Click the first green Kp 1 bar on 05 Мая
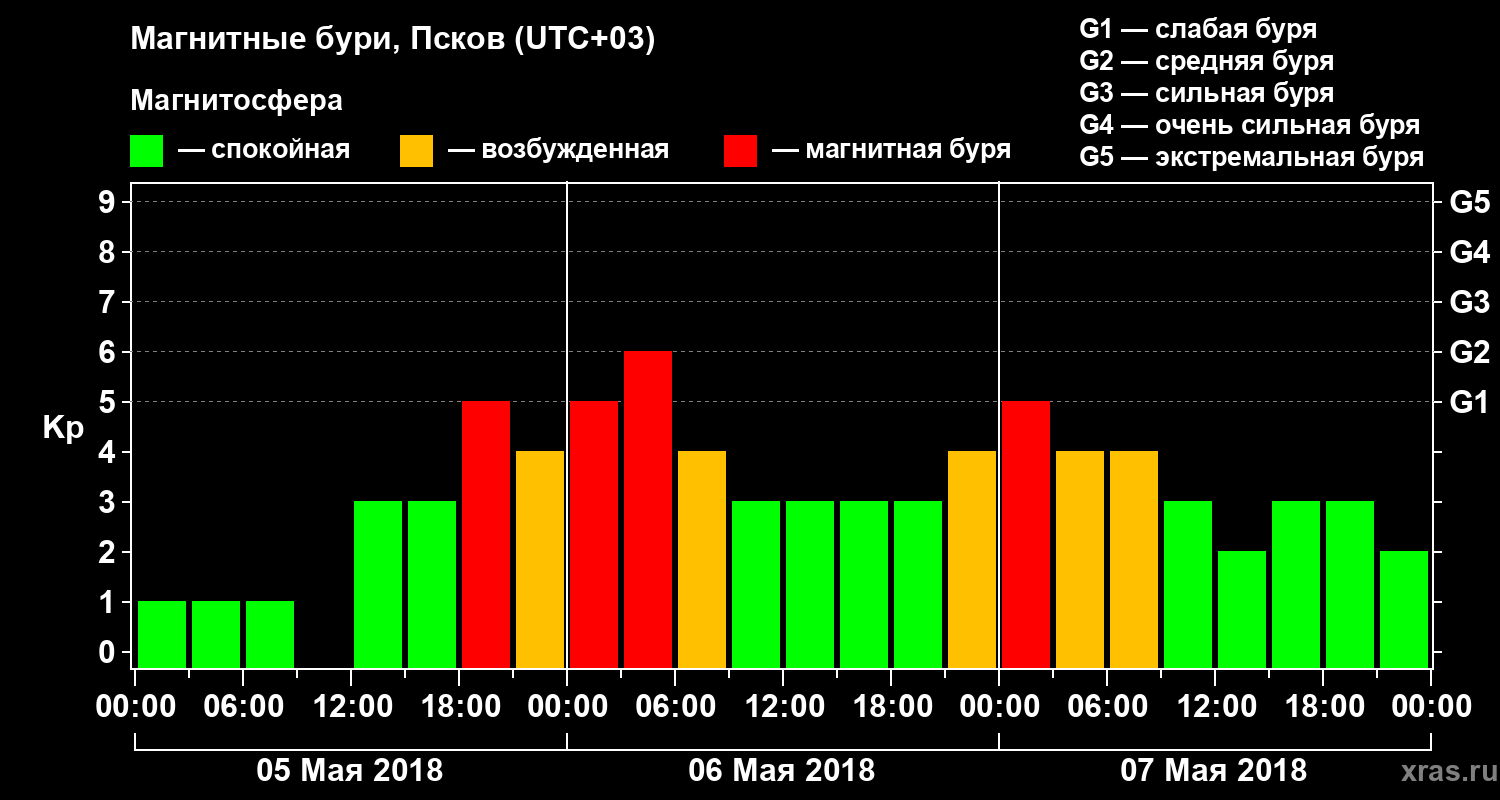Image resolution: width=1500 pixels, height=800 pixels. [x=162, y=634]
